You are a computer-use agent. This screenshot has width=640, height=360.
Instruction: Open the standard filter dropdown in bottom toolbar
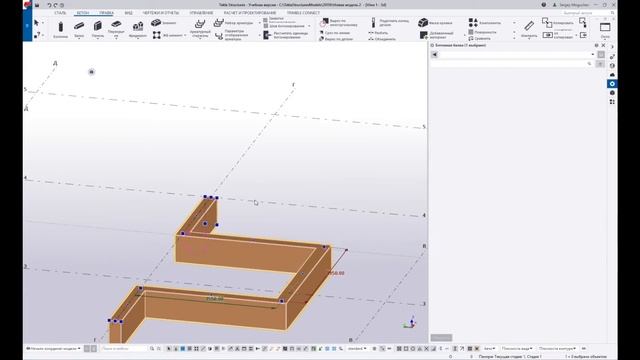coord(357,349)
